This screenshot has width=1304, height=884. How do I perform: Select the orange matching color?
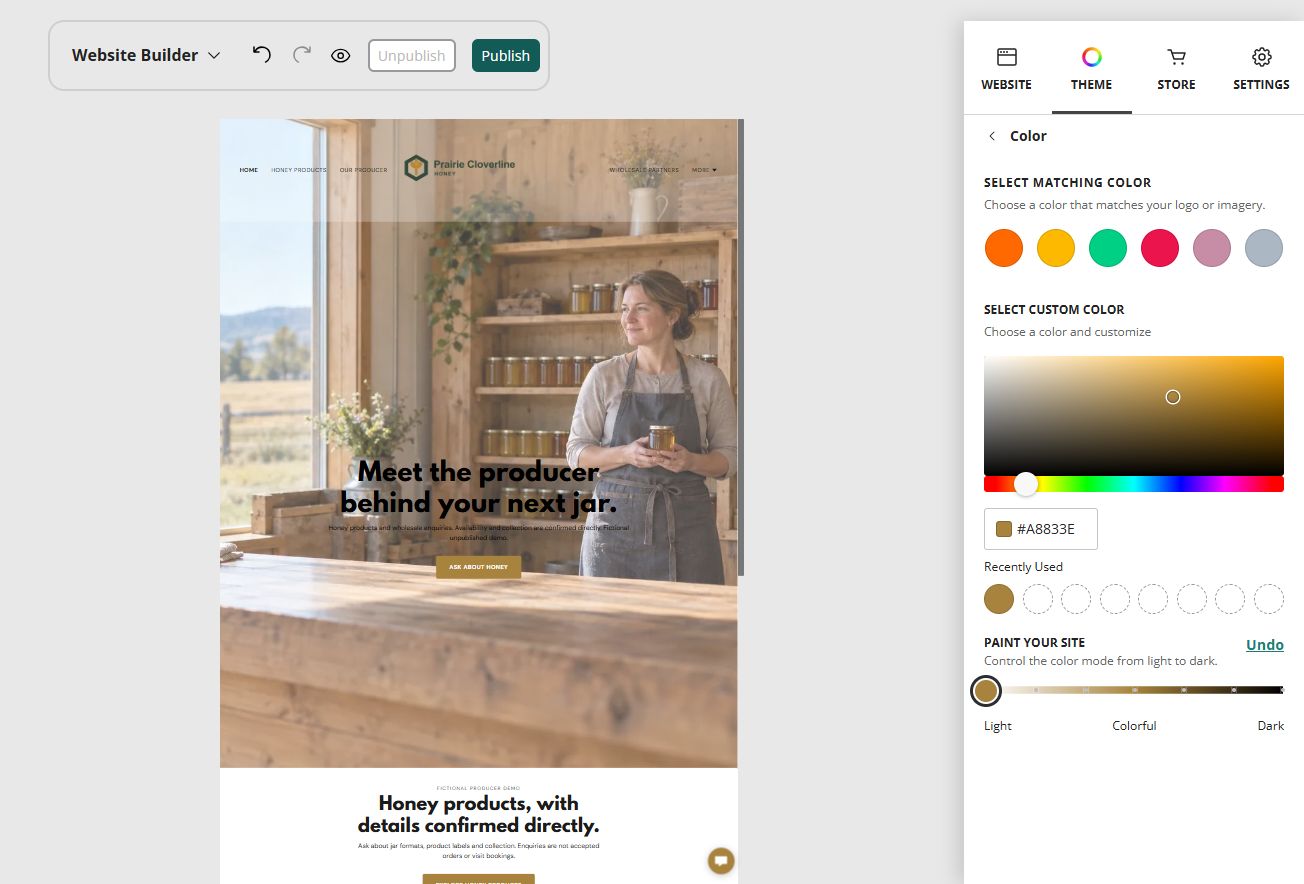tap(1004, 247)
